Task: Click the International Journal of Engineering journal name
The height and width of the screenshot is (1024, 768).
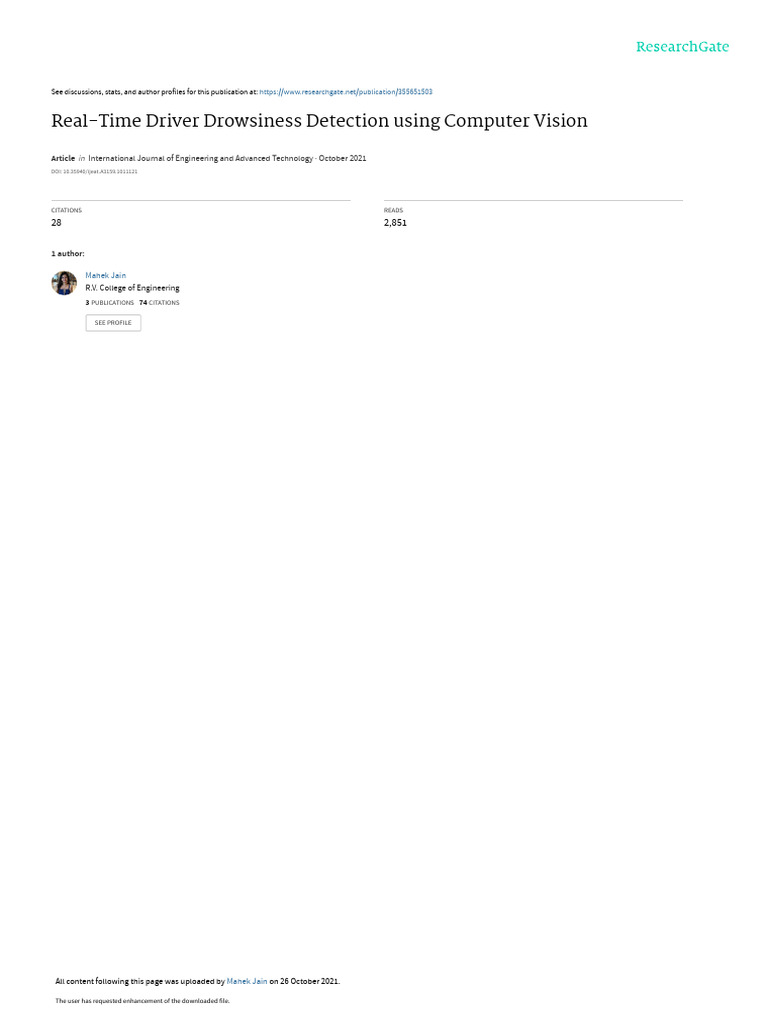Action: click(x=200, y=159)
